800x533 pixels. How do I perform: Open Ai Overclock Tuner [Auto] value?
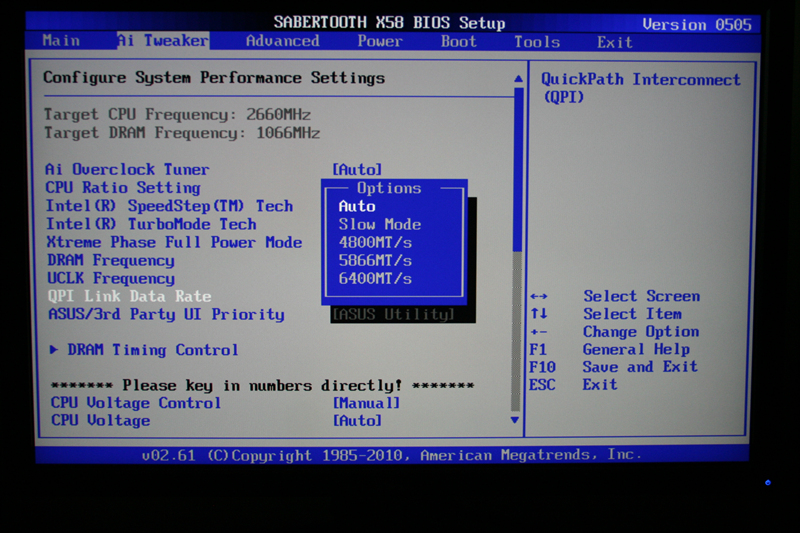coord(357,169)
